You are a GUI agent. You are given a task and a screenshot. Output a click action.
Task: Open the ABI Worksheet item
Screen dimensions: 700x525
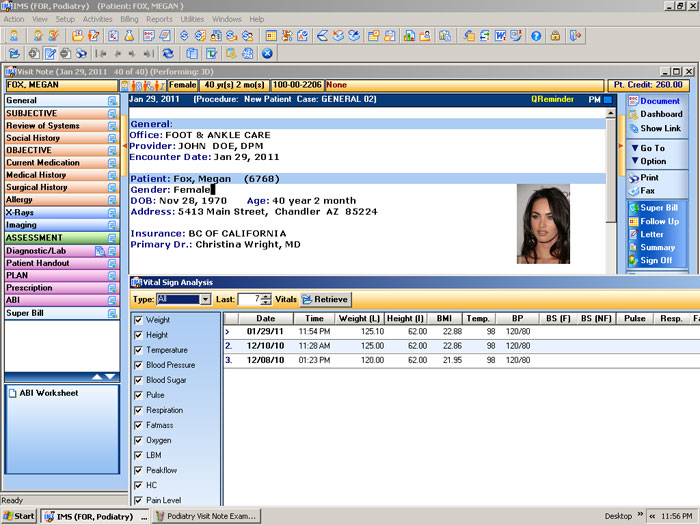click(x=44, y=393)
